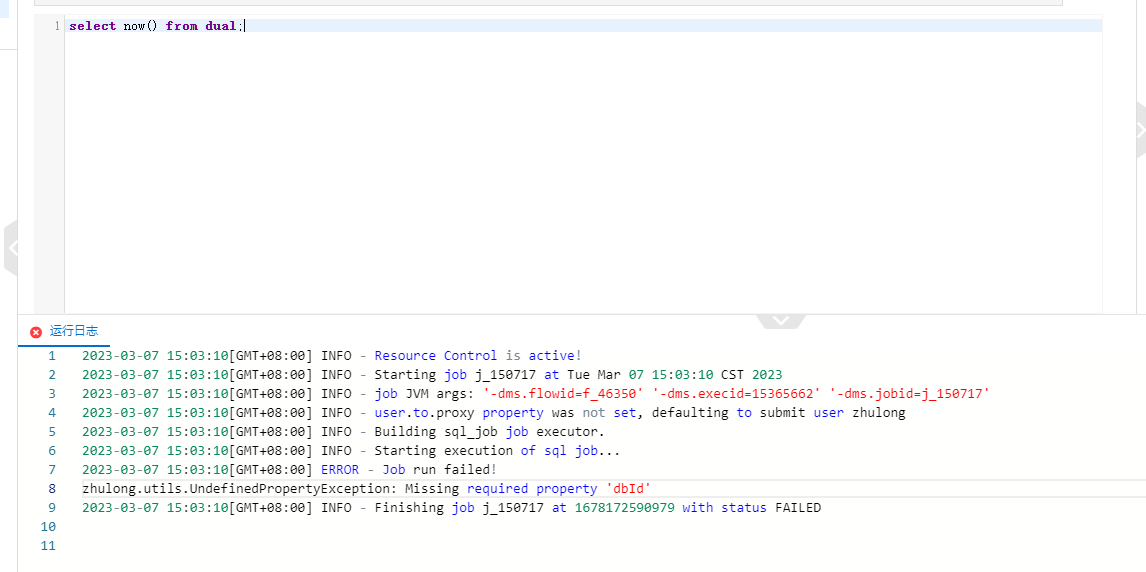Screen dimensions: 1146x572
Task: Click the red error icon beside 运行日志
Action: coord(36,332)
